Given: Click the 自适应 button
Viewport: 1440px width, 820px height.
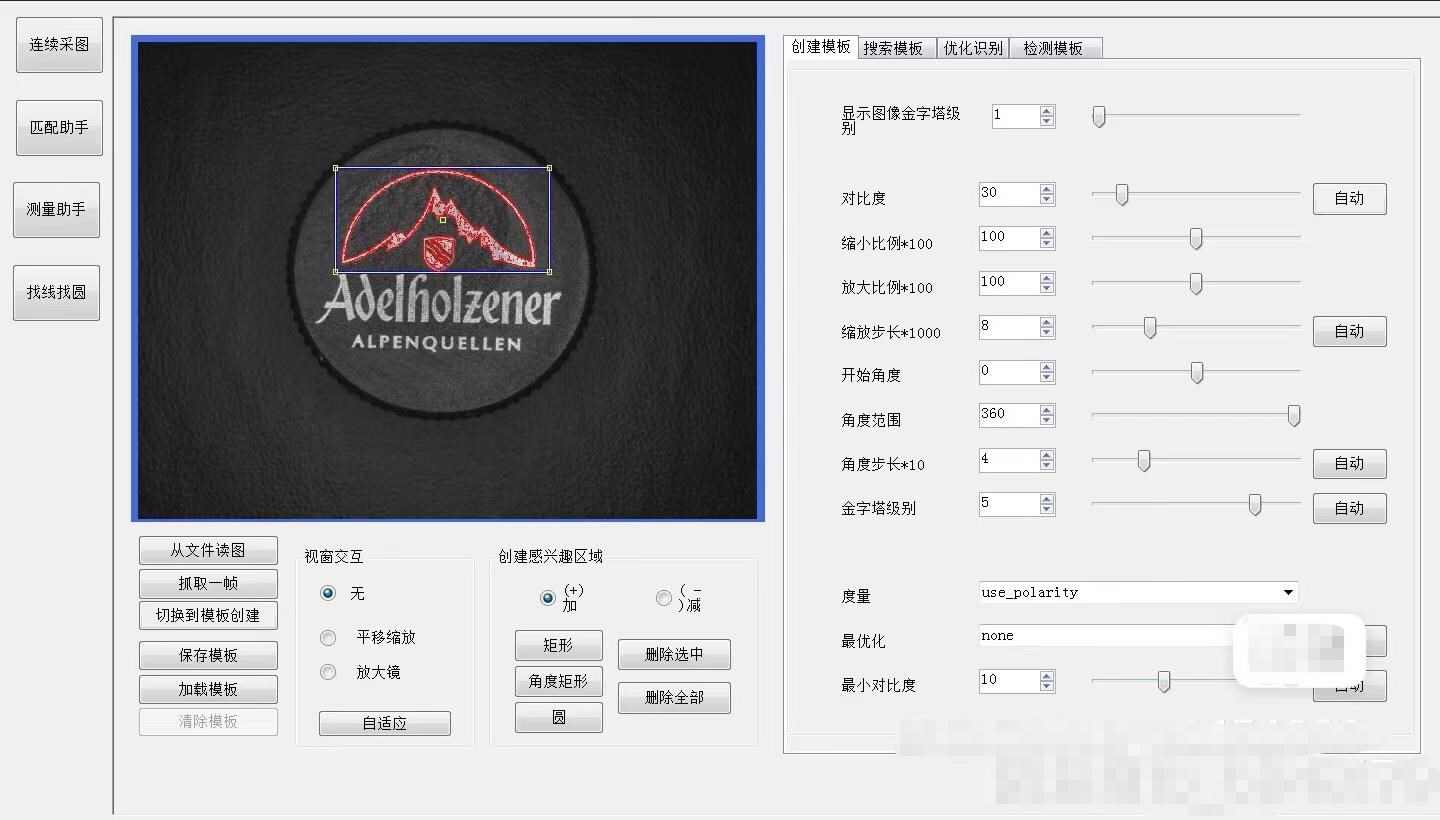Looking at the screenshot, I should pyautogui.click(x=385, y=723).
